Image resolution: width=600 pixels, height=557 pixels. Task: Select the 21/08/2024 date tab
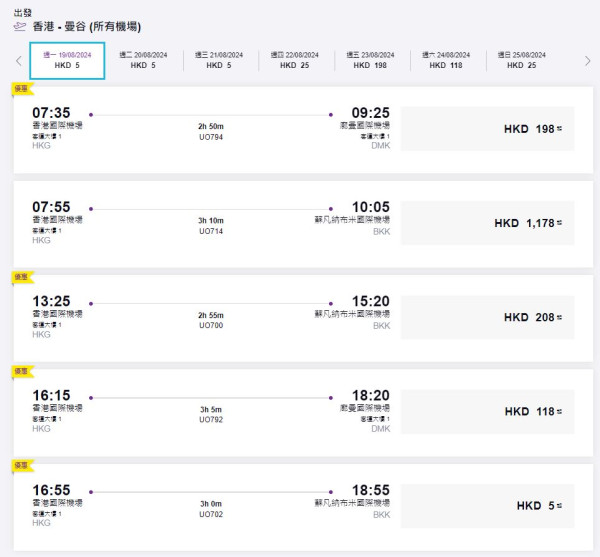[219, 60]
